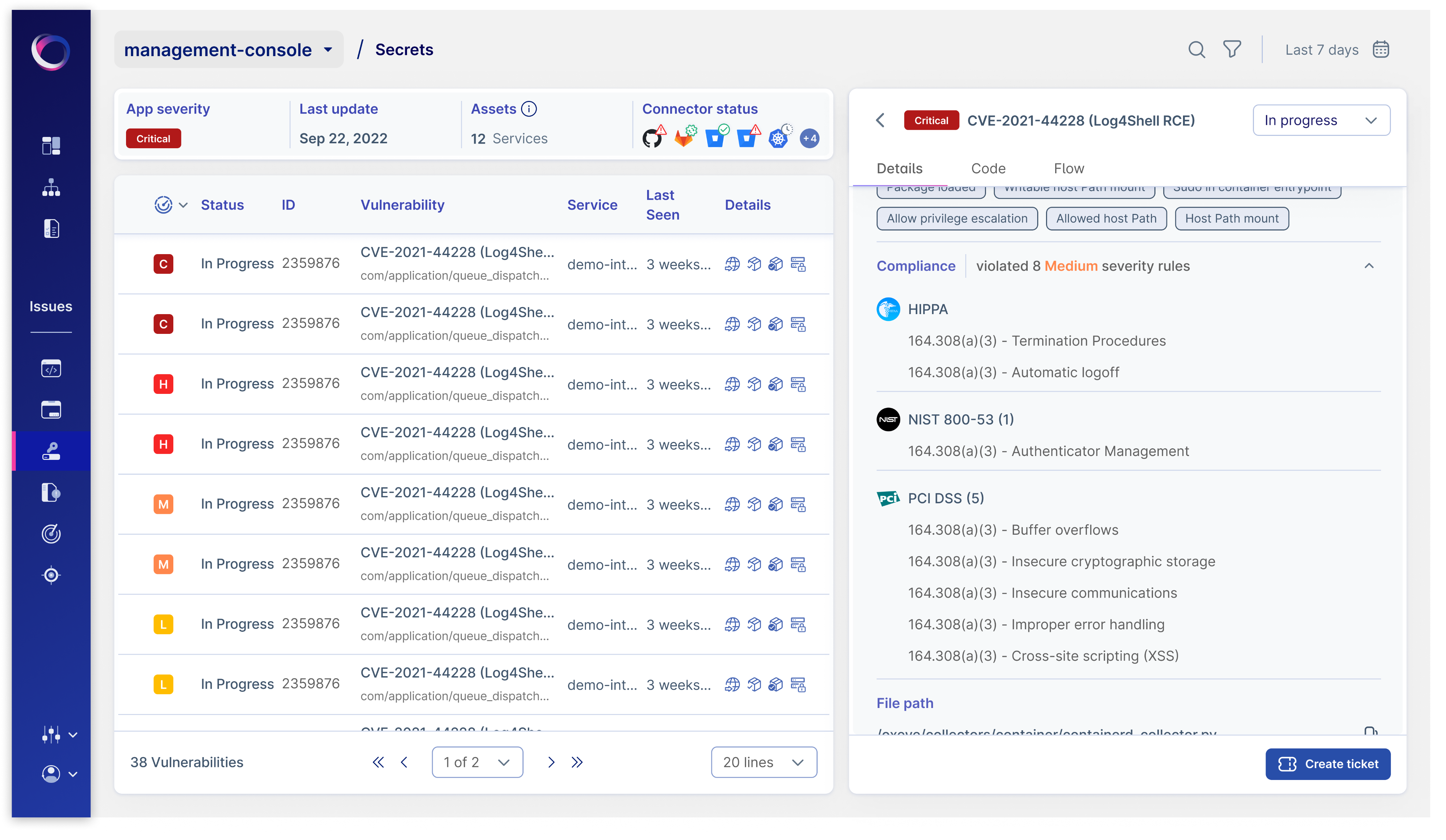Click the Termination Procedures HIPPA rule
The width and height of the screenshot is (1446, 840).
tap(1036, 341)
